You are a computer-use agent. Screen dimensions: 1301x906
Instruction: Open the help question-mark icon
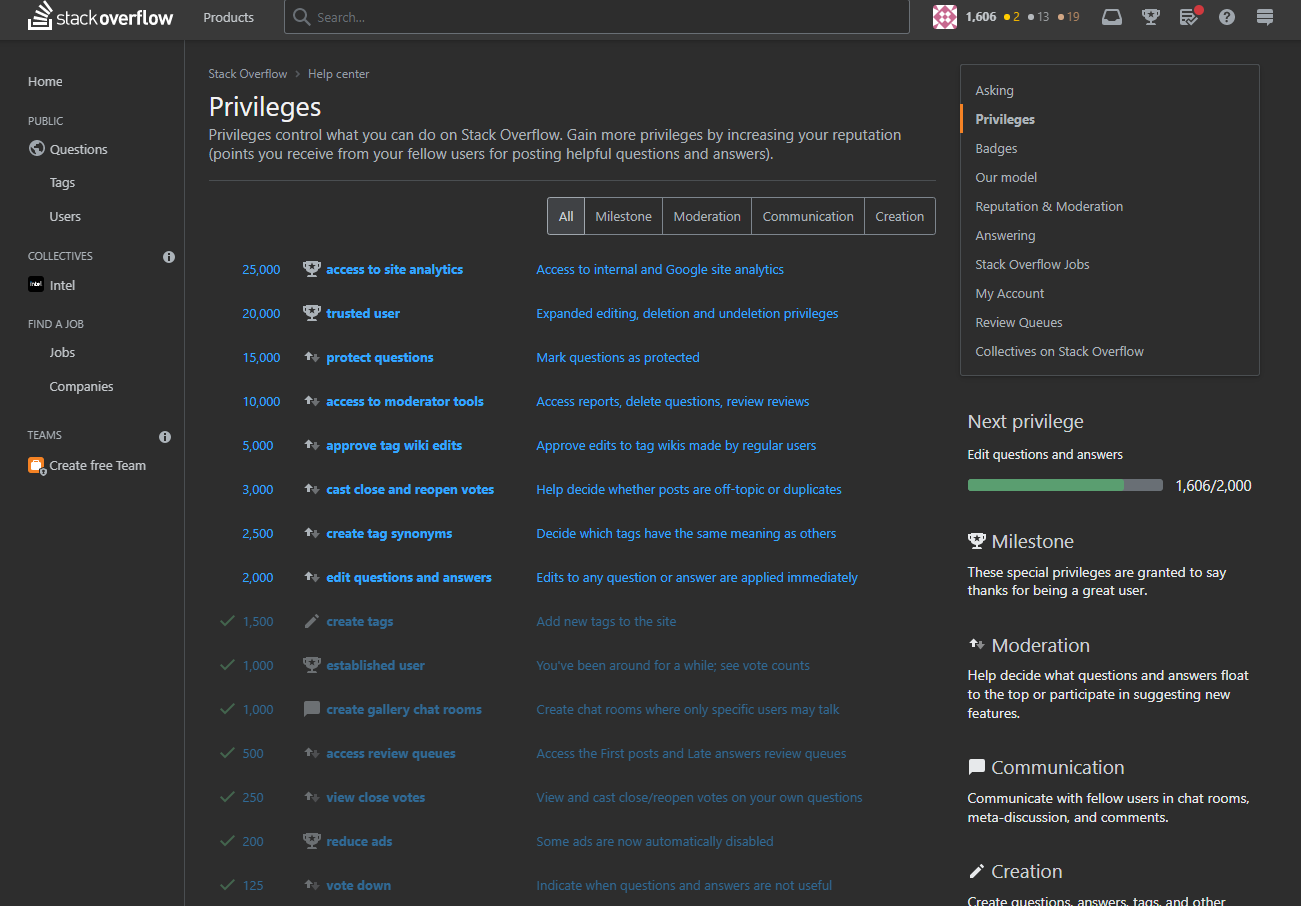[1227, 17]
